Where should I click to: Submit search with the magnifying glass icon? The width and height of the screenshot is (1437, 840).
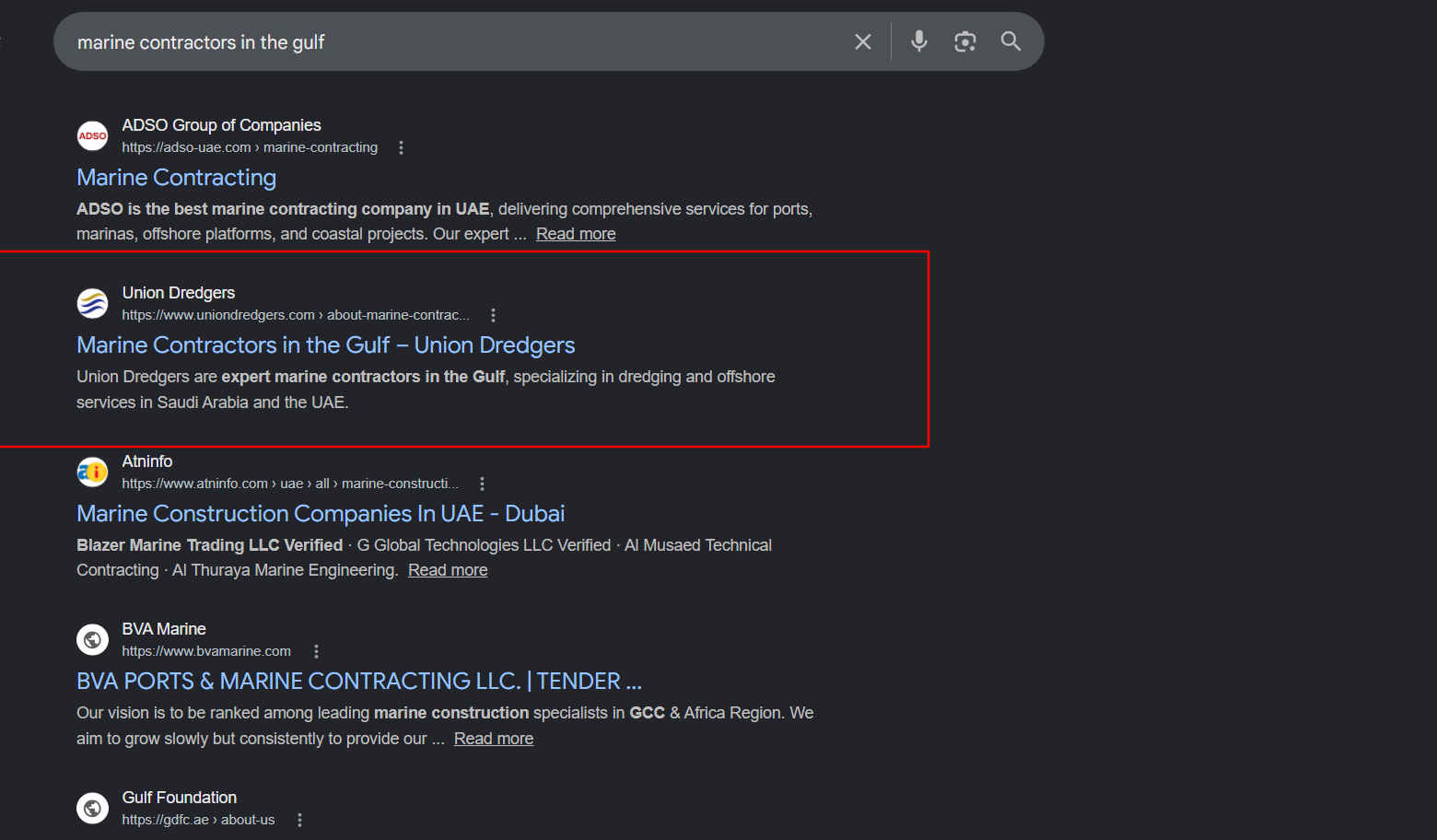[x=1011, y=41]
